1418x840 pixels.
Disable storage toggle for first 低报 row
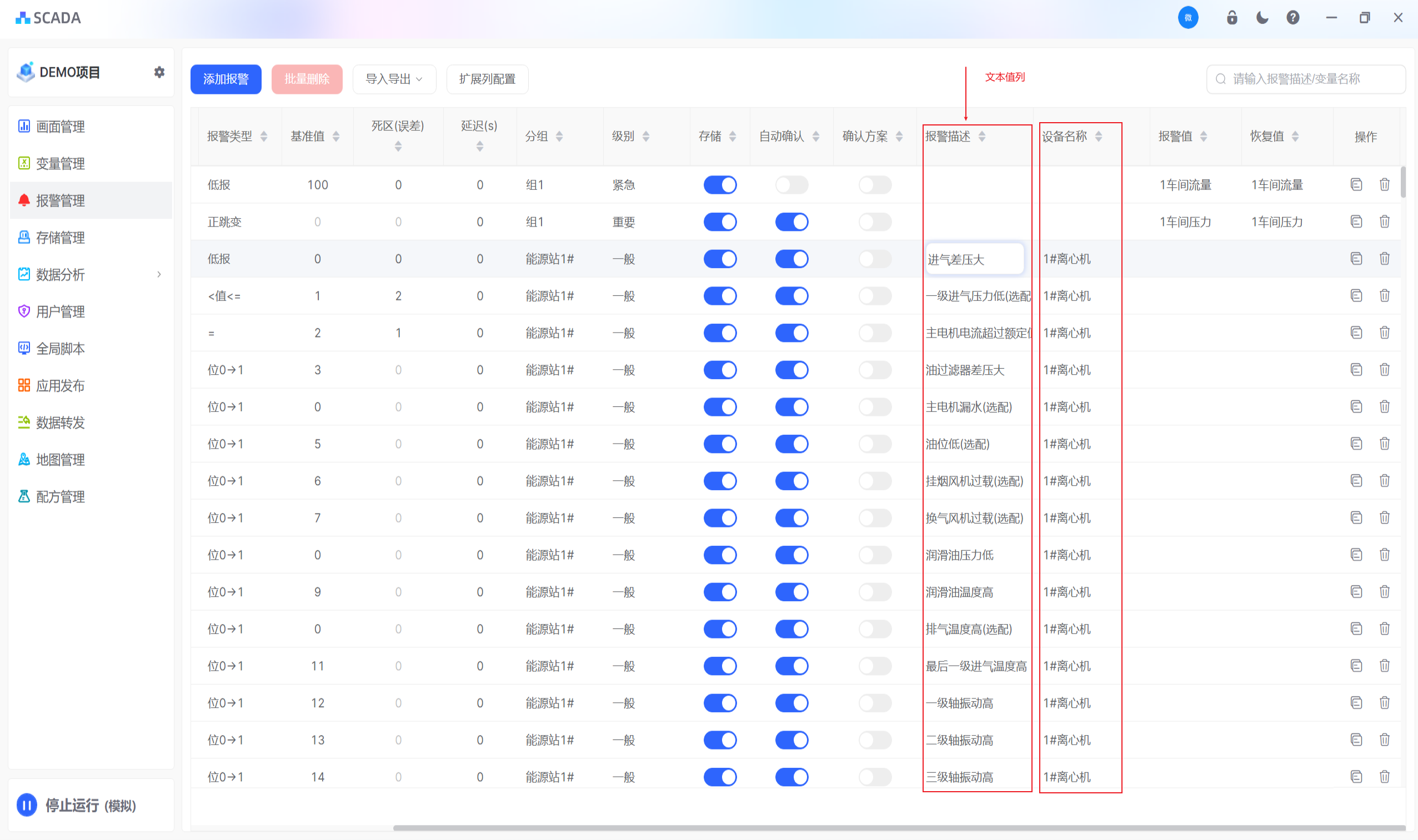[720, 184]
